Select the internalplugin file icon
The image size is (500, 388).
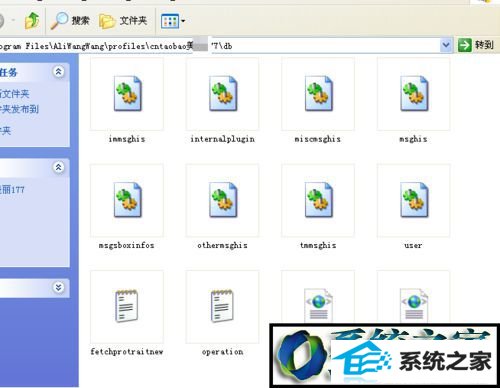223,94
